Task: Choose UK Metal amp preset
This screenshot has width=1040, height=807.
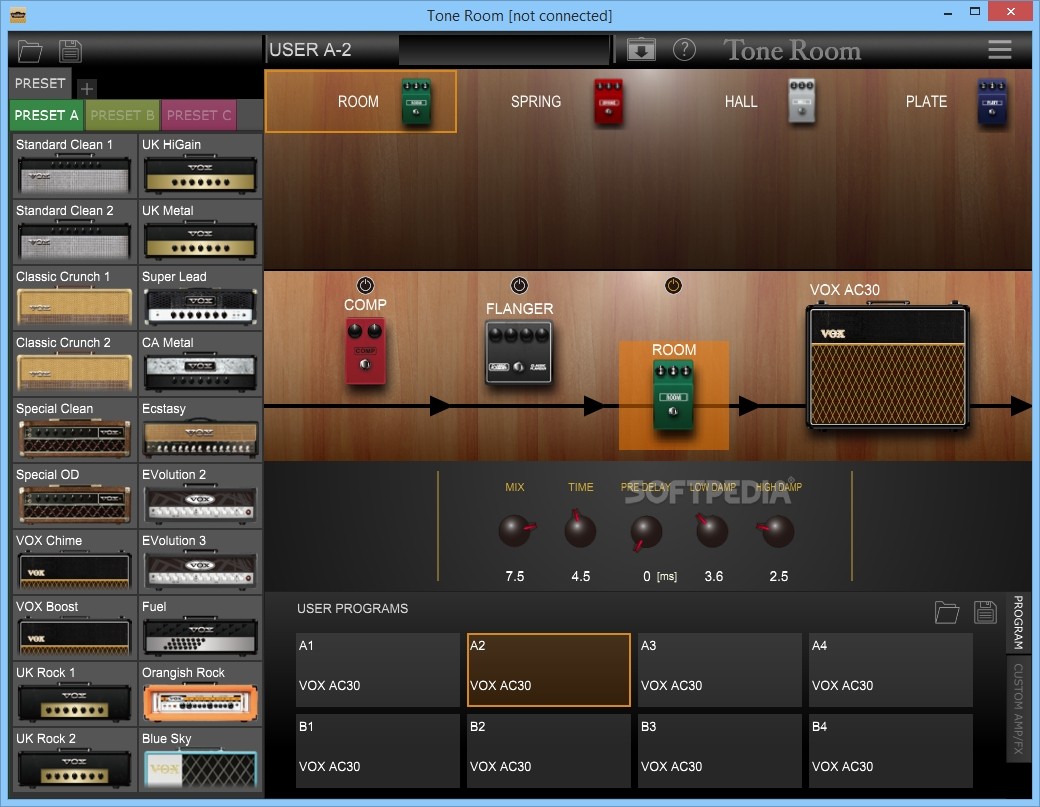Action: (200, 231)
